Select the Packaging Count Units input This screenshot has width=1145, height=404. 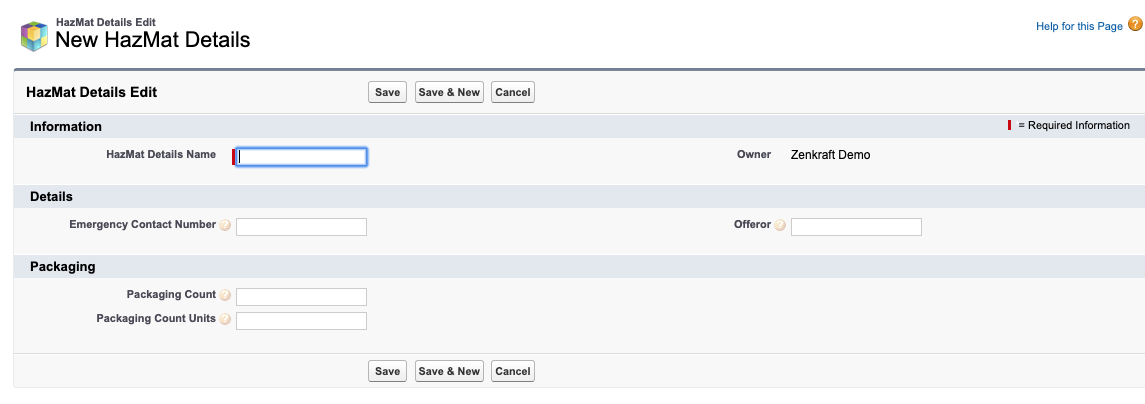click(301, 321)
